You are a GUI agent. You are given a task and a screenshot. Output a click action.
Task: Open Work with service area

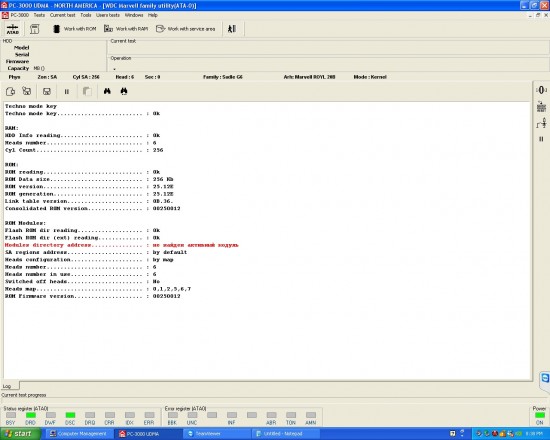[186, 29]
